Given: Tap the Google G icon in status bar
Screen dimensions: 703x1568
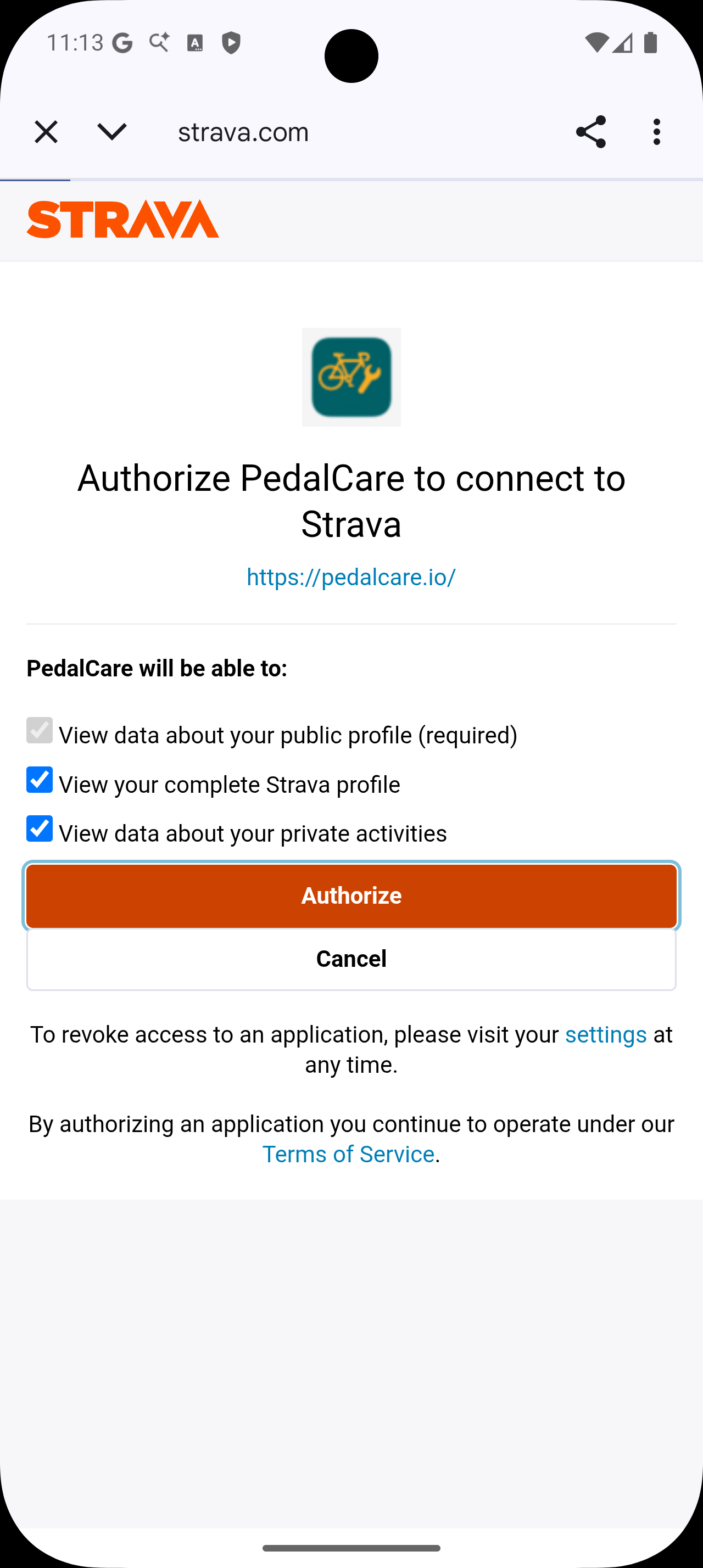Looking at the screenshot, I should coord(121,43).
